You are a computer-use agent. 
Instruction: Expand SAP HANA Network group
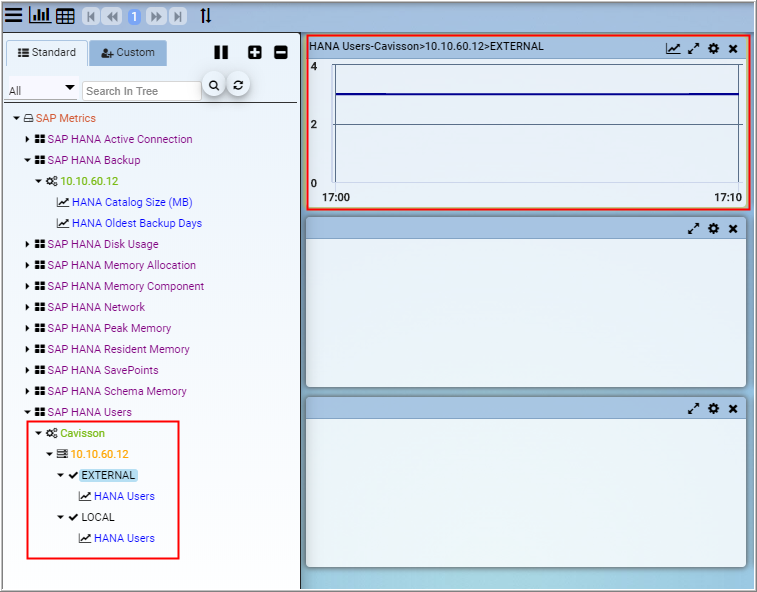[x=28, y=307]
